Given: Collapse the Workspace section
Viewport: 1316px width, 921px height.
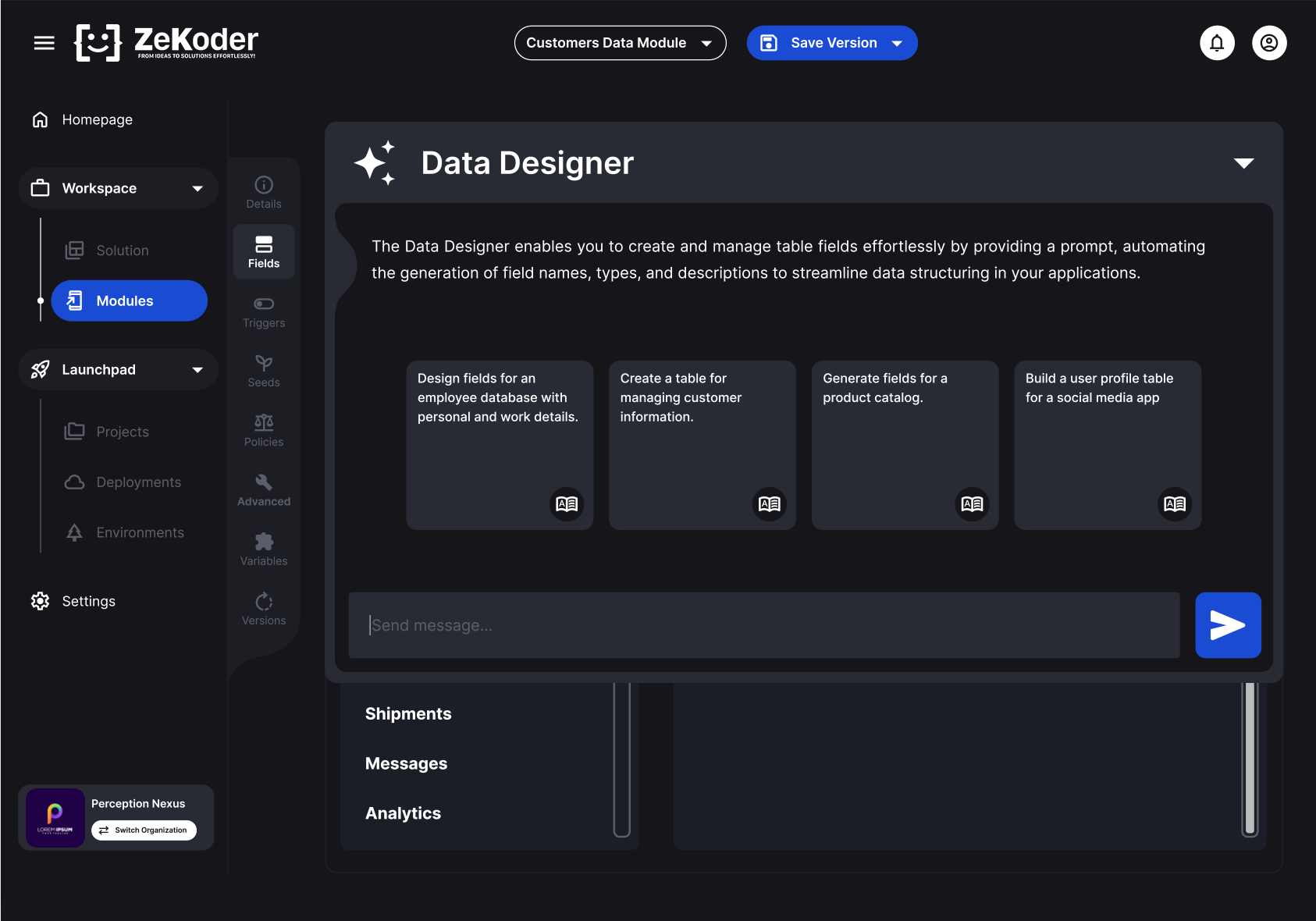Looking at the screenshot, I should pos(198,188).
